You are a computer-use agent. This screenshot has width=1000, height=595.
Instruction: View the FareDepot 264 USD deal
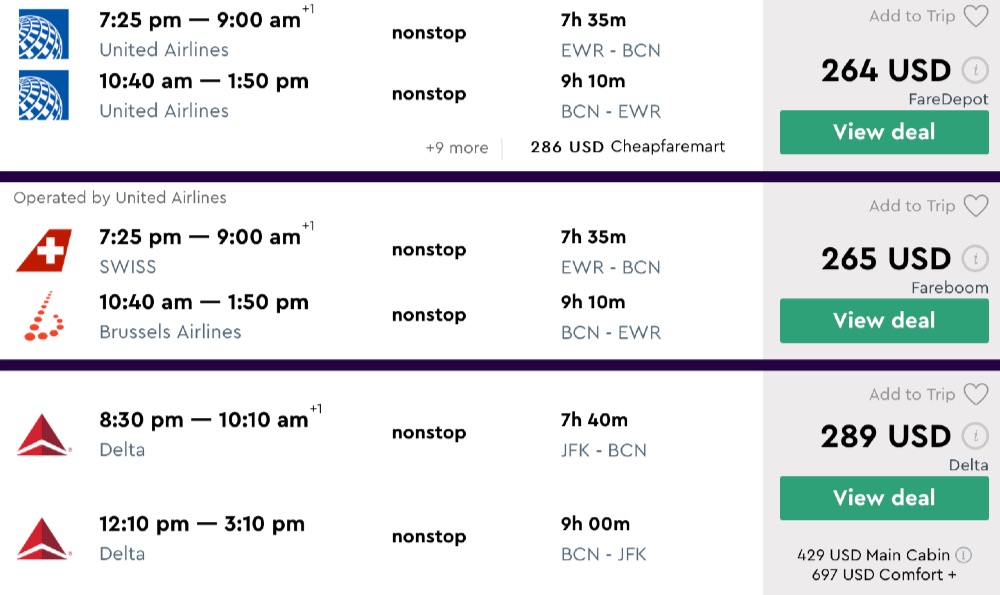[x=884, y=132]
